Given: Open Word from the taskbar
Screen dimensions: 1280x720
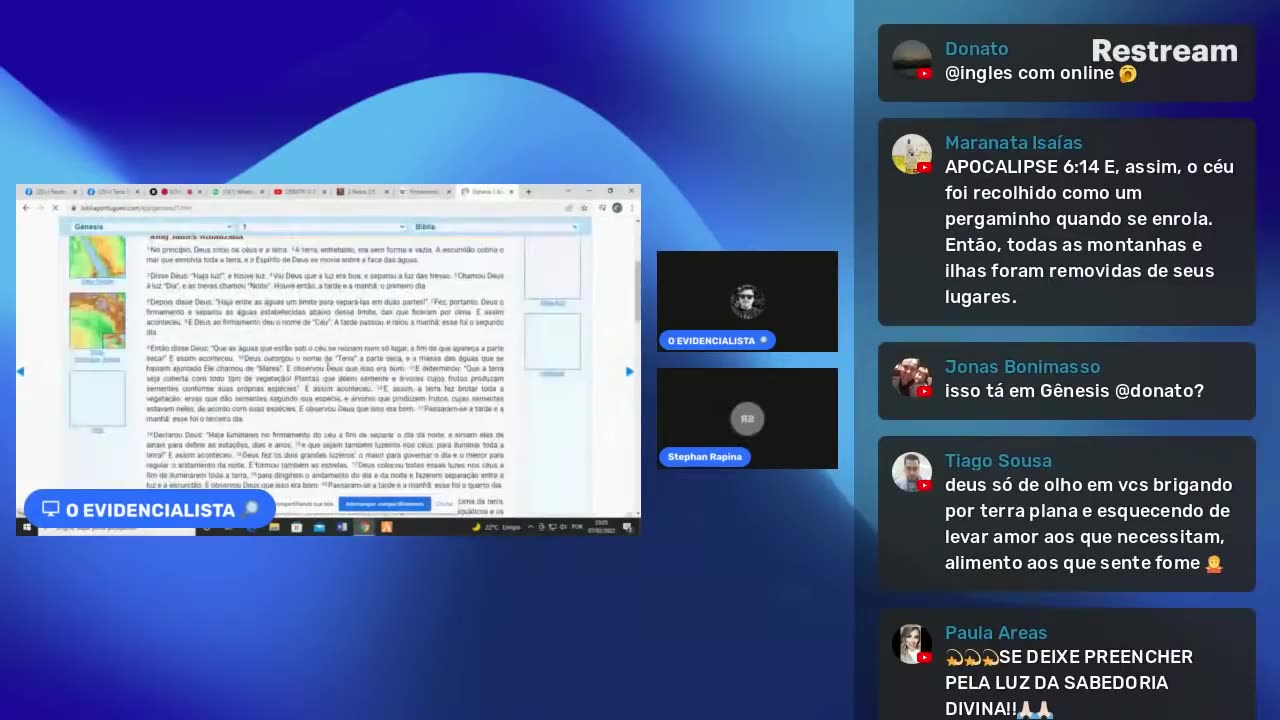Looking at the screenshot, I should click(342, 527).
